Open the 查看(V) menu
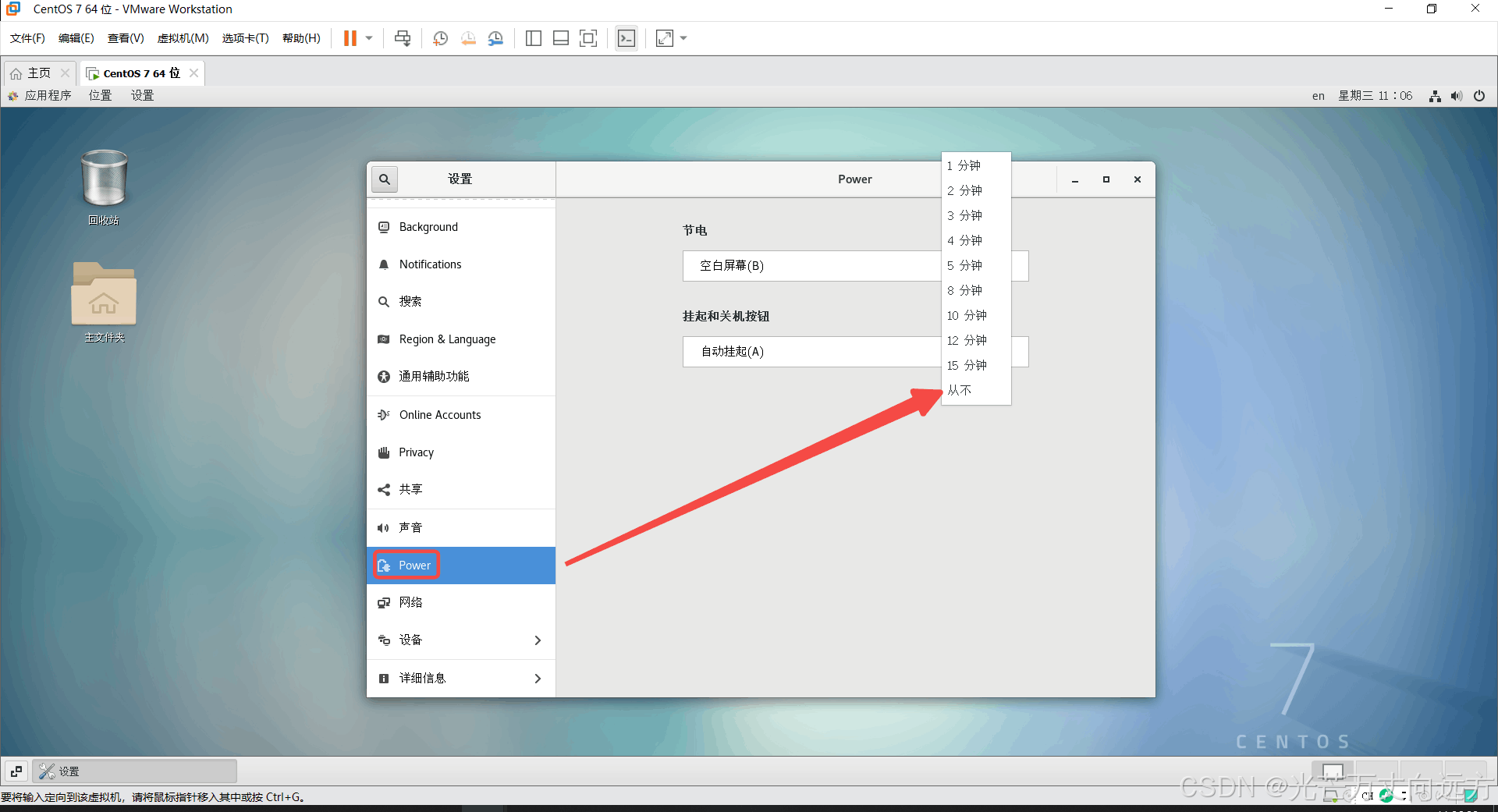 point(126,38)
